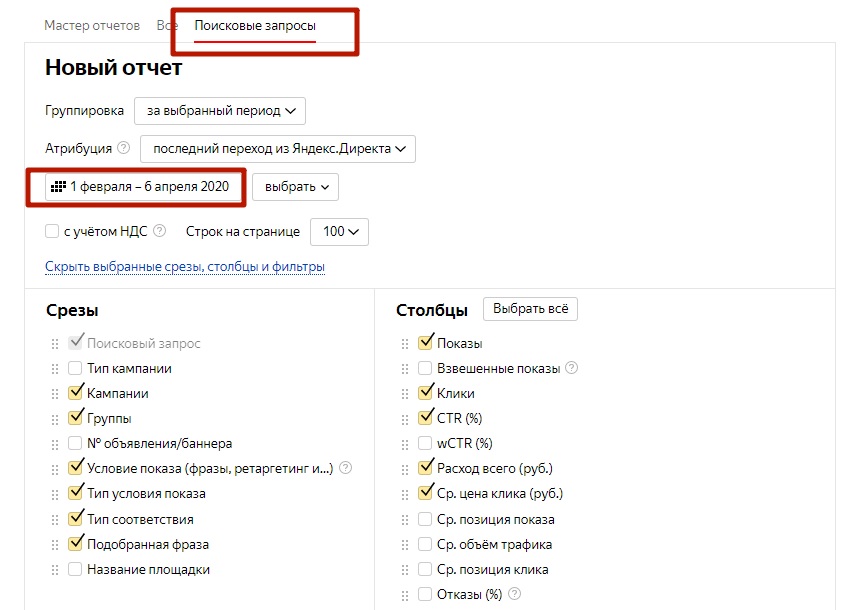Click help icon beside Условие показа
This screenshot has width=850, height=610.
tap(345, 468)
